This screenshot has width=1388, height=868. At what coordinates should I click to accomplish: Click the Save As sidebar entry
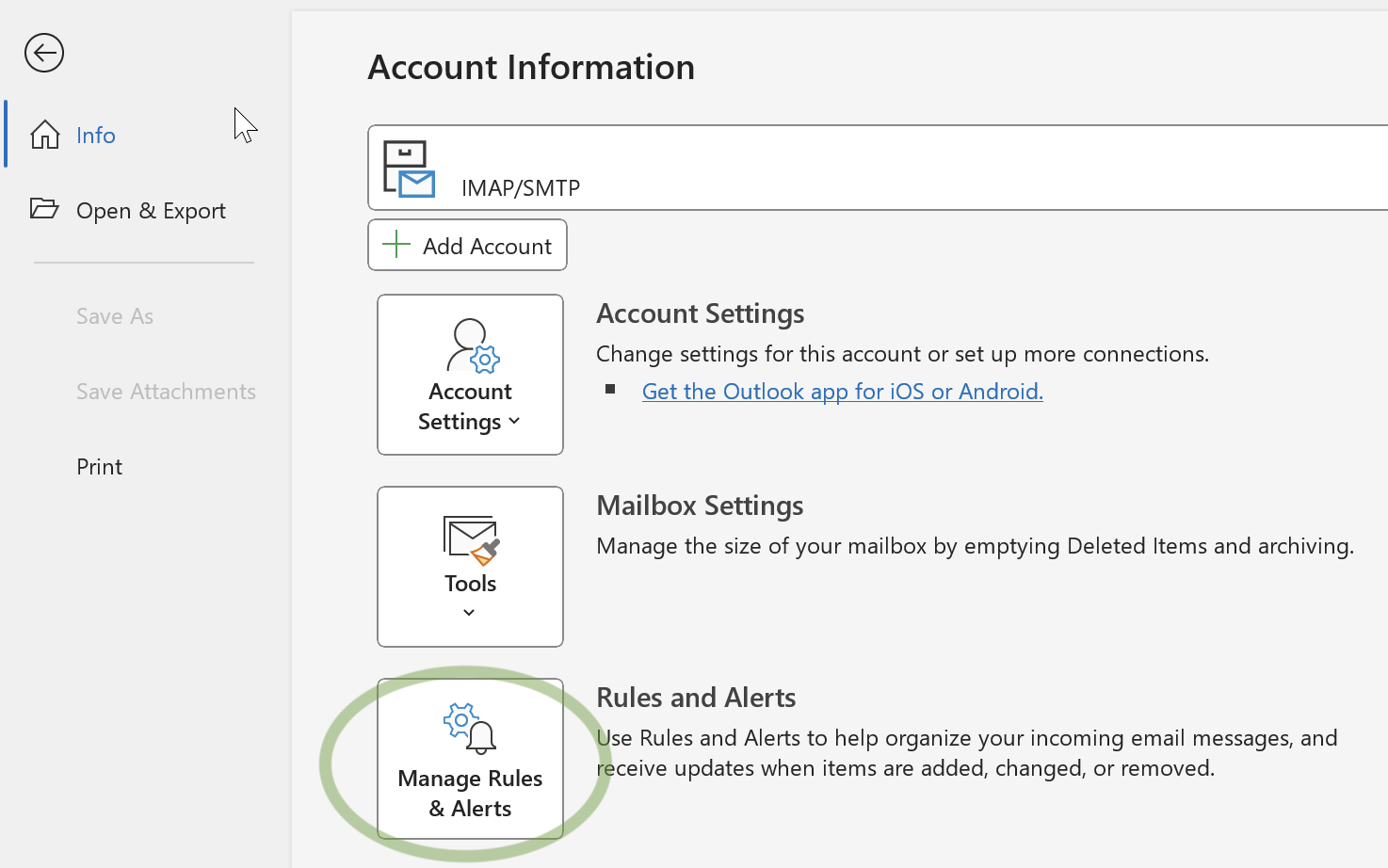tap(114, 315)
